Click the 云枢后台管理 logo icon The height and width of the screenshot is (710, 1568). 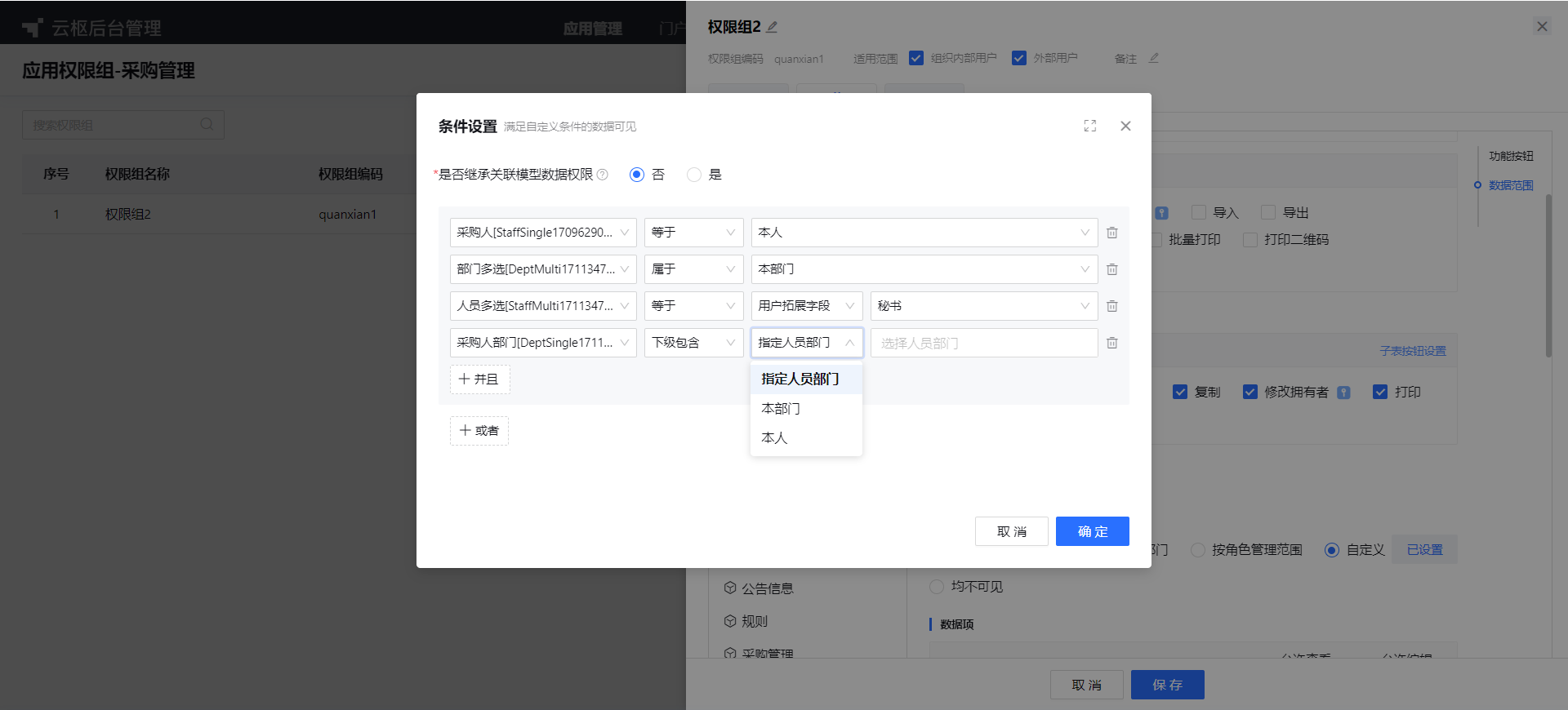click(33, 28)
